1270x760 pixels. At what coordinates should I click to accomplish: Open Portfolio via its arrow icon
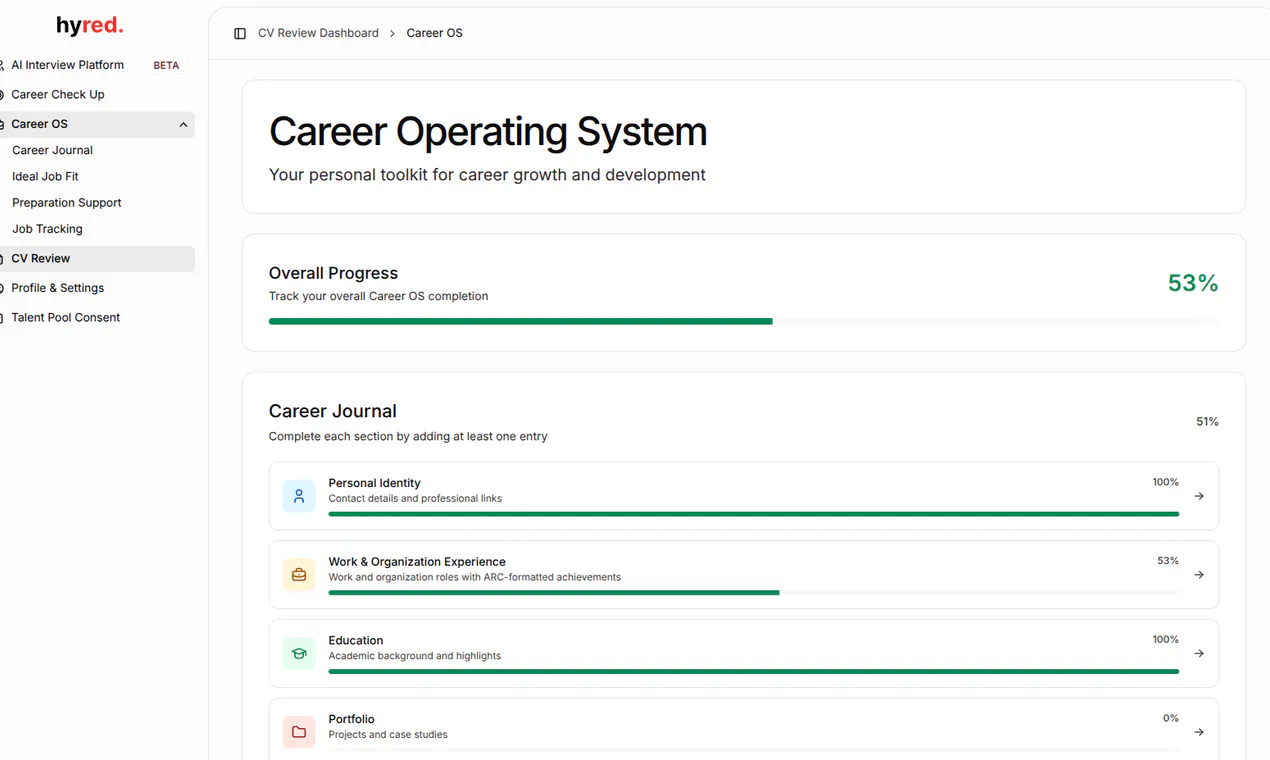pyautogui.click(x=1199, y=732)
